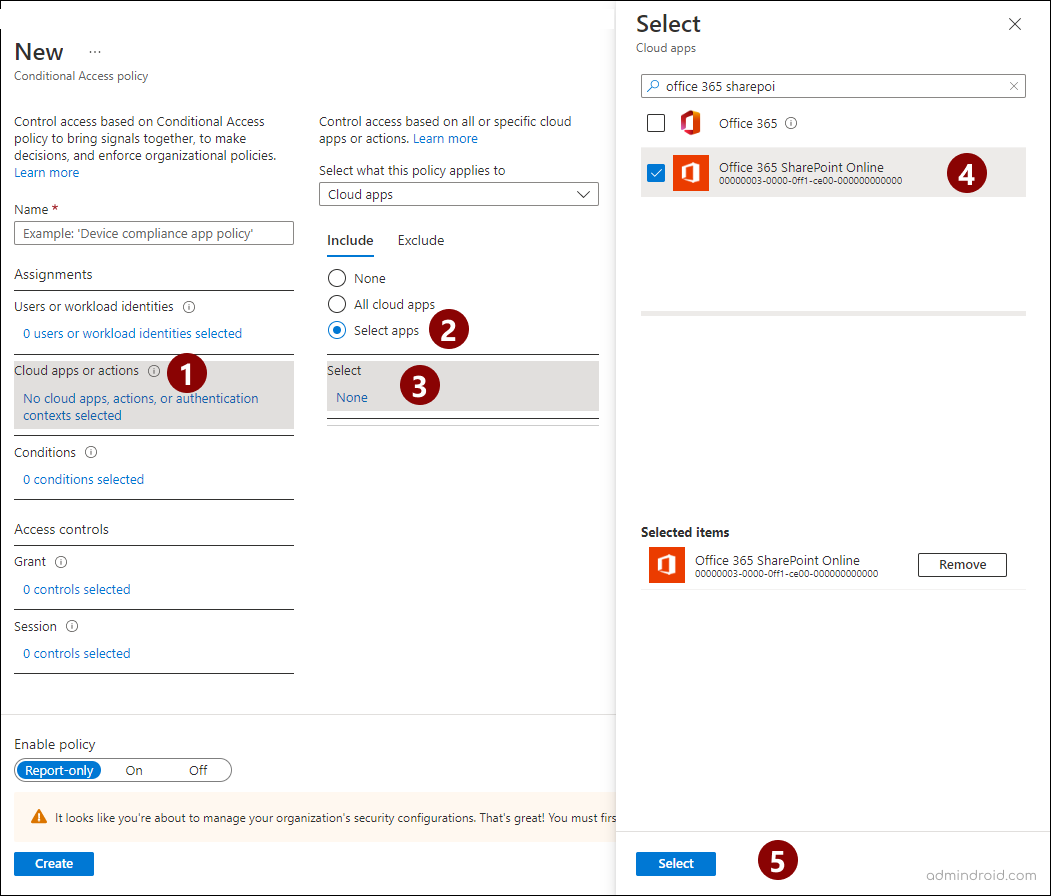Image resolution: width=1051 pixels, height=896 pixels.
Task: Open the info icon beside Cloud apps or actions
Action: pyautogui.click(x=153, y=370)
